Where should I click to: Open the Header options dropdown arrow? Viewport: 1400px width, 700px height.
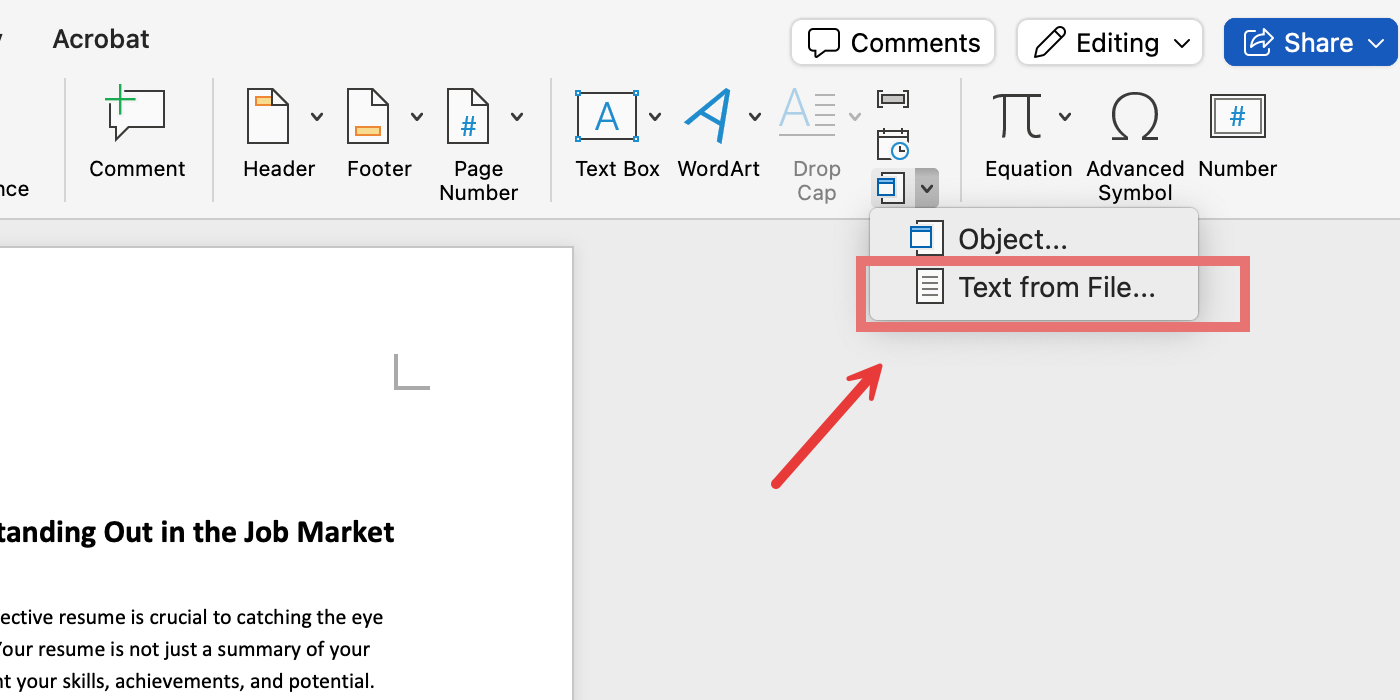(317, 116)
